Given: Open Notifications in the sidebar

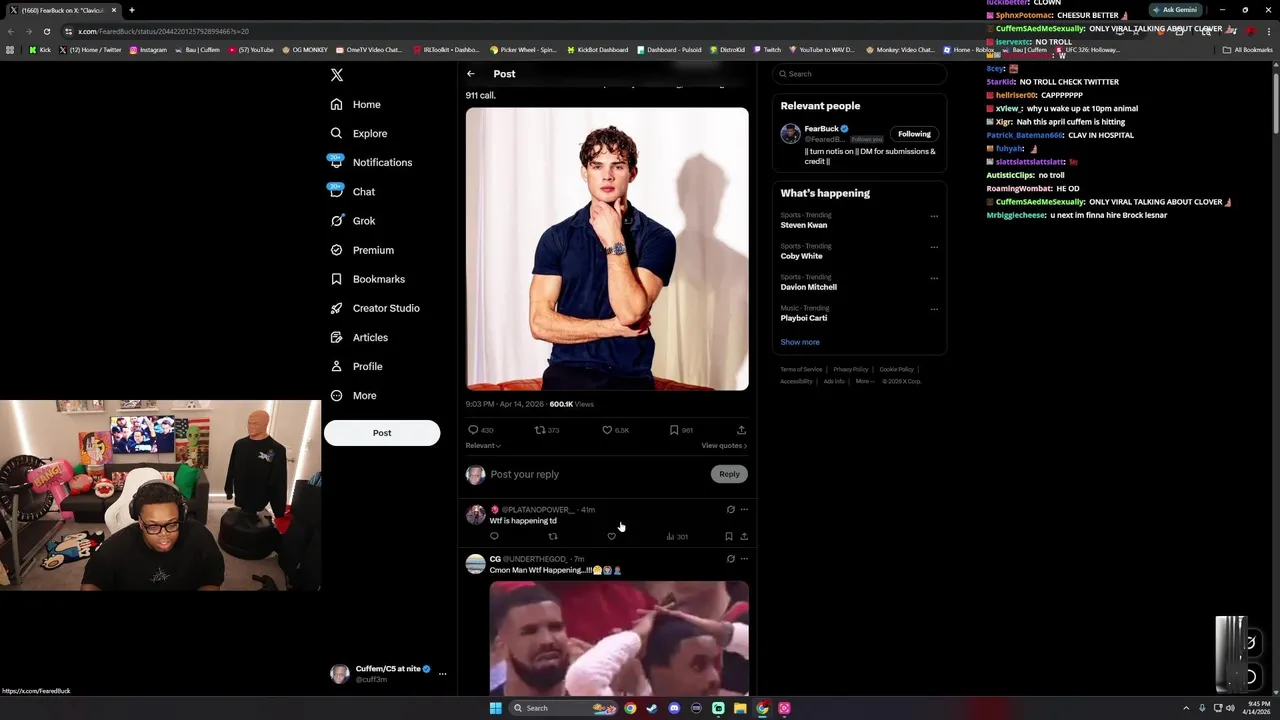Looking at the screenshot, I should point(371,162).
